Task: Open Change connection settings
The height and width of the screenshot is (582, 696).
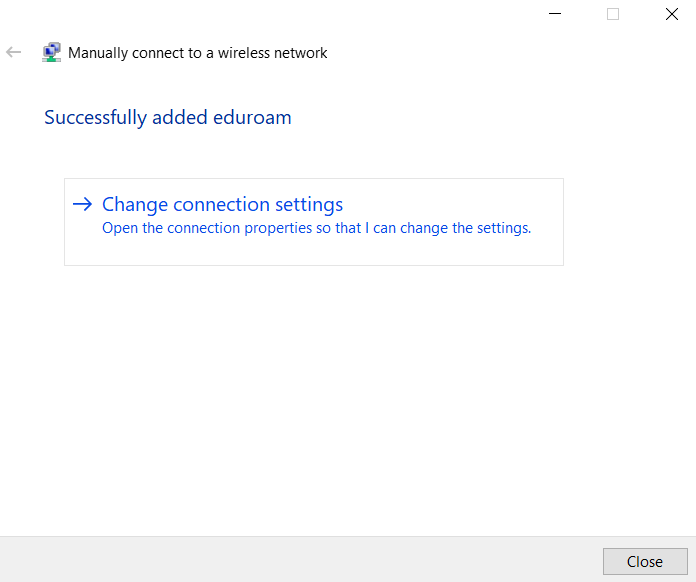Action: pos(222,205)
